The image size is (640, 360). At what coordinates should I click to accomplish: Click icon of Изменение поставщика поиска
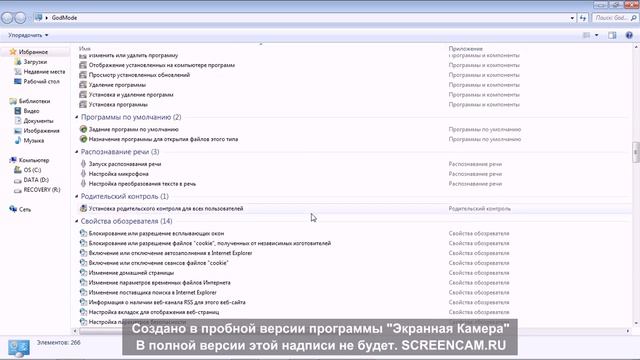pyautogui.click(x=83, y=292)
